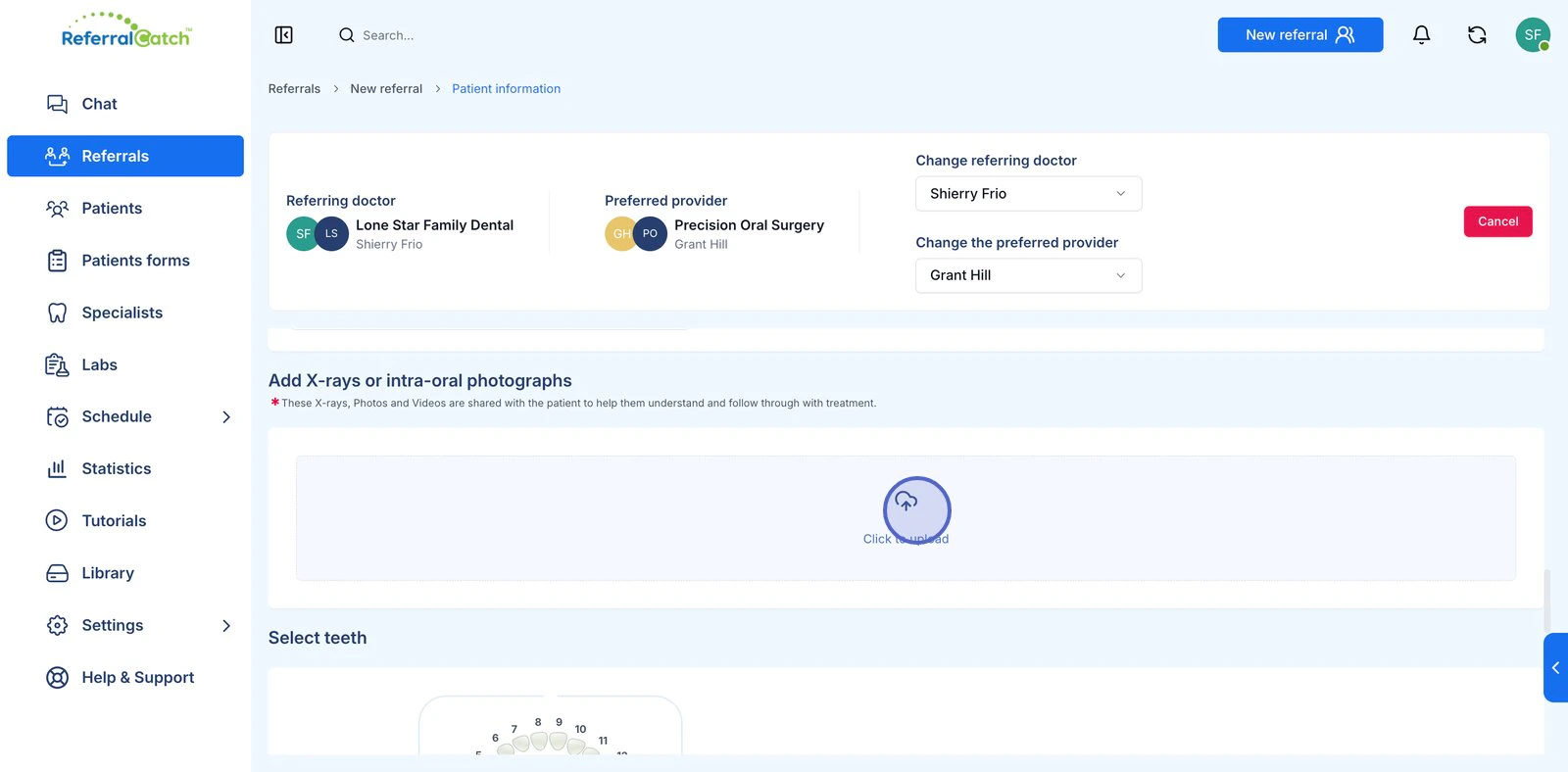Click the PO practice avatar
1568x772 pixels.
pos(650,234)
